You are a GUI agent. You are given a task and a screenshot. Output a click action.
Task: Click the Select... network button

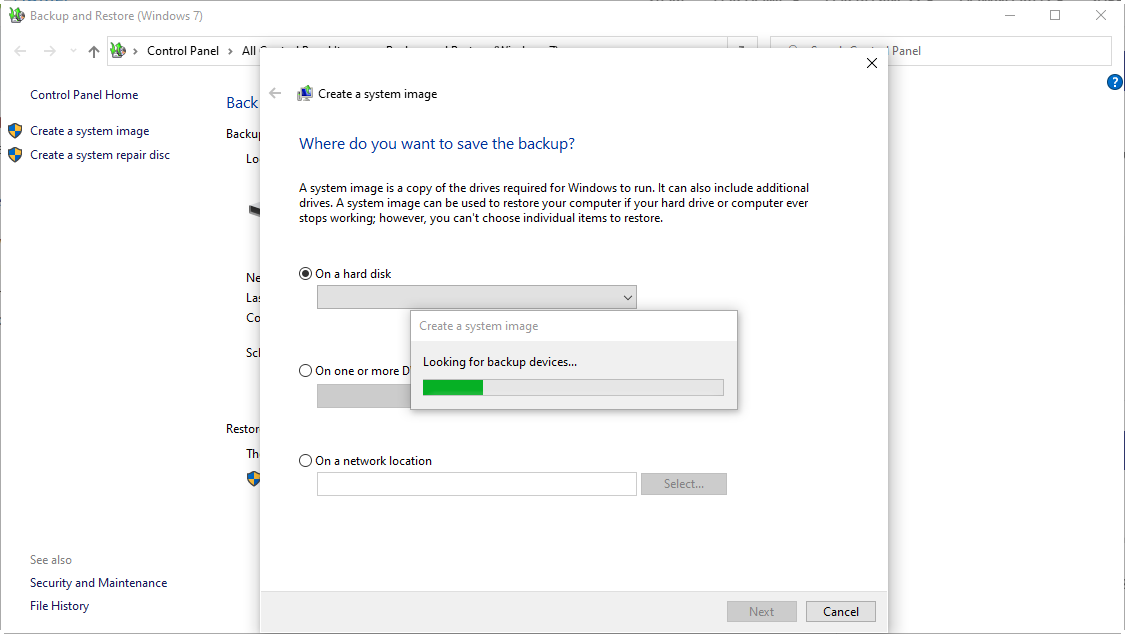click(x=684, y=484)
